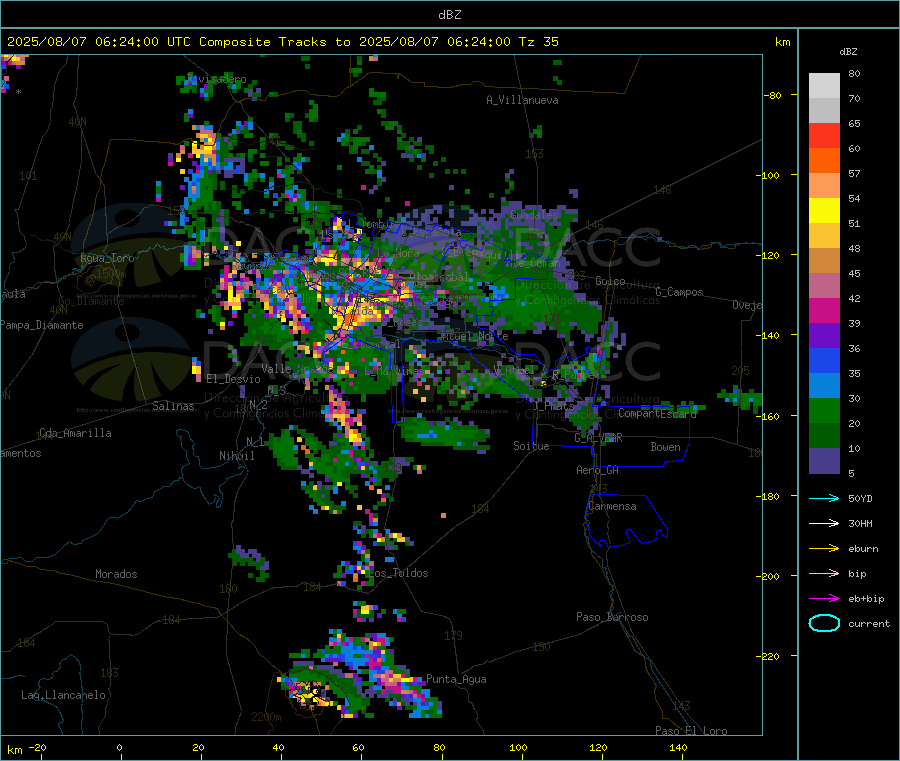Pick the mauve swatch between 45 and 42
Viewport: 900px width, 761px height.
coord(824,286)
